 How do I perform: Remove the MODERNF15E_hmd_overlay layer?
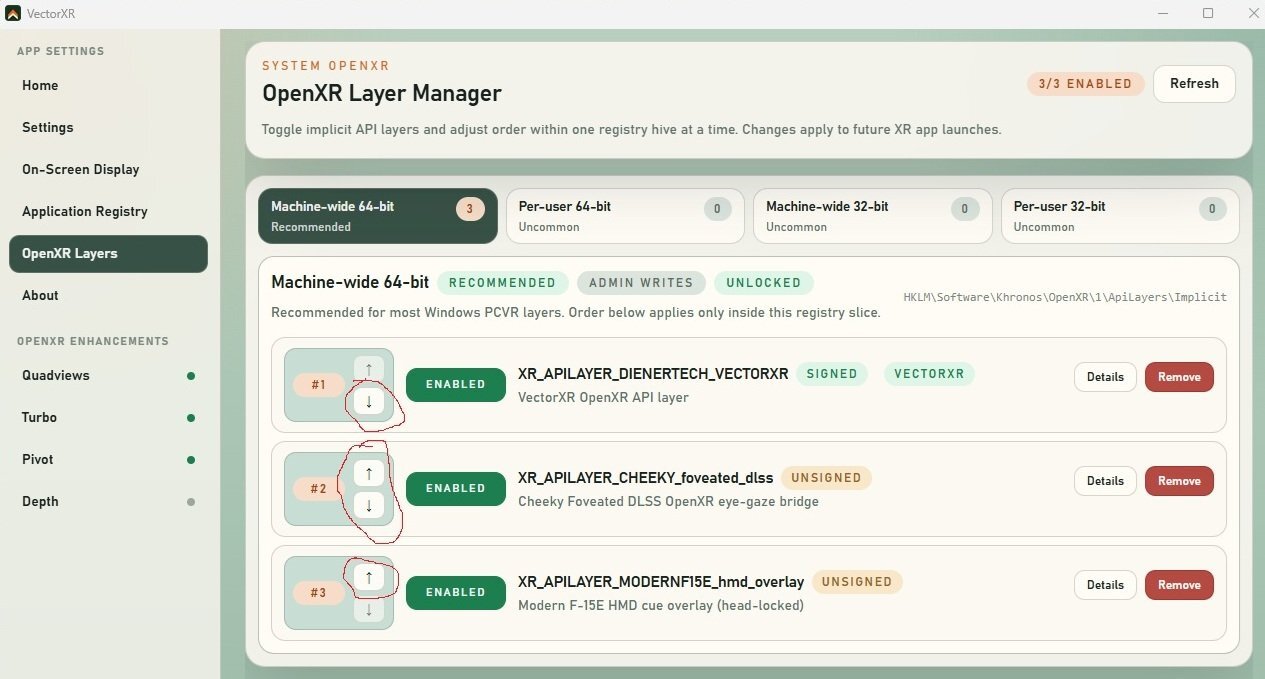[x=1179, y=585]
